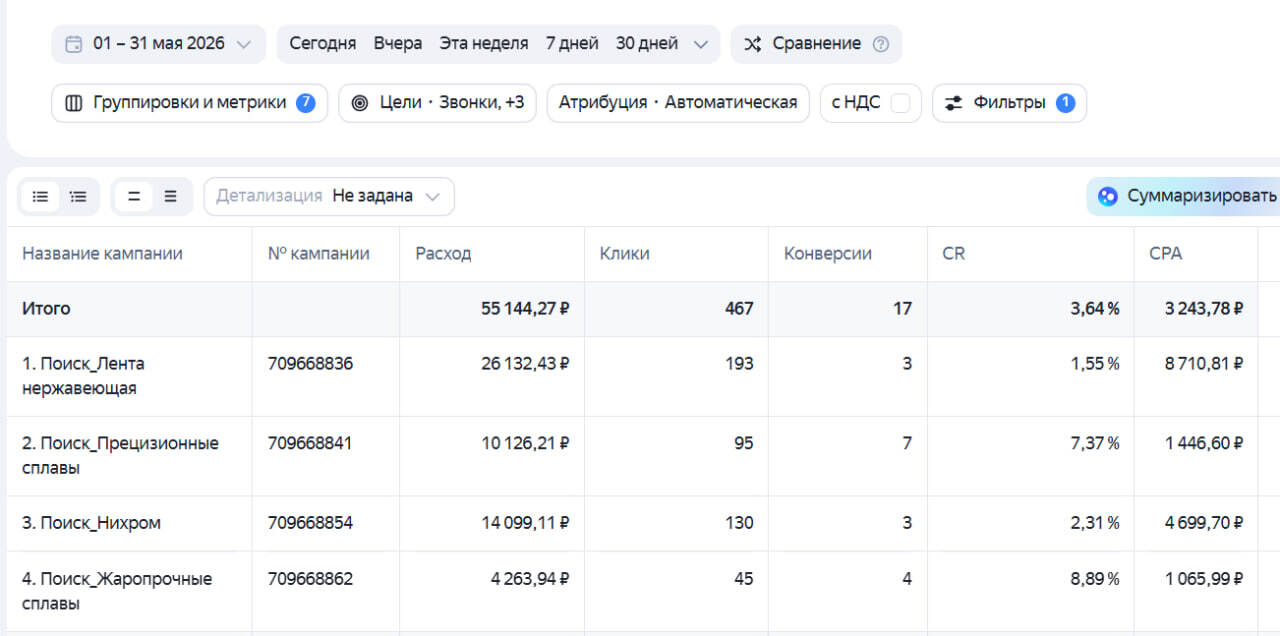Screen dimensions: 1280x636
Task: Open the date range picker 01 – 31 мая 2026
Action: [x=159, y=44]
